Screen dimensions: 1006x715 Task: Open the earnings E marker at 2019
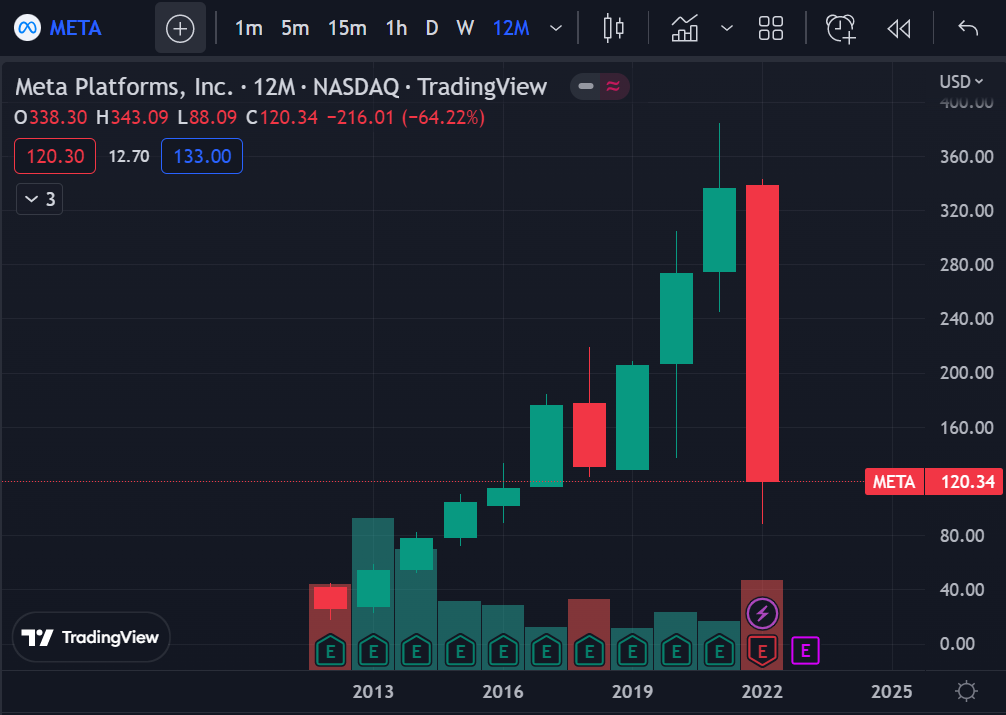pos(633,652)
